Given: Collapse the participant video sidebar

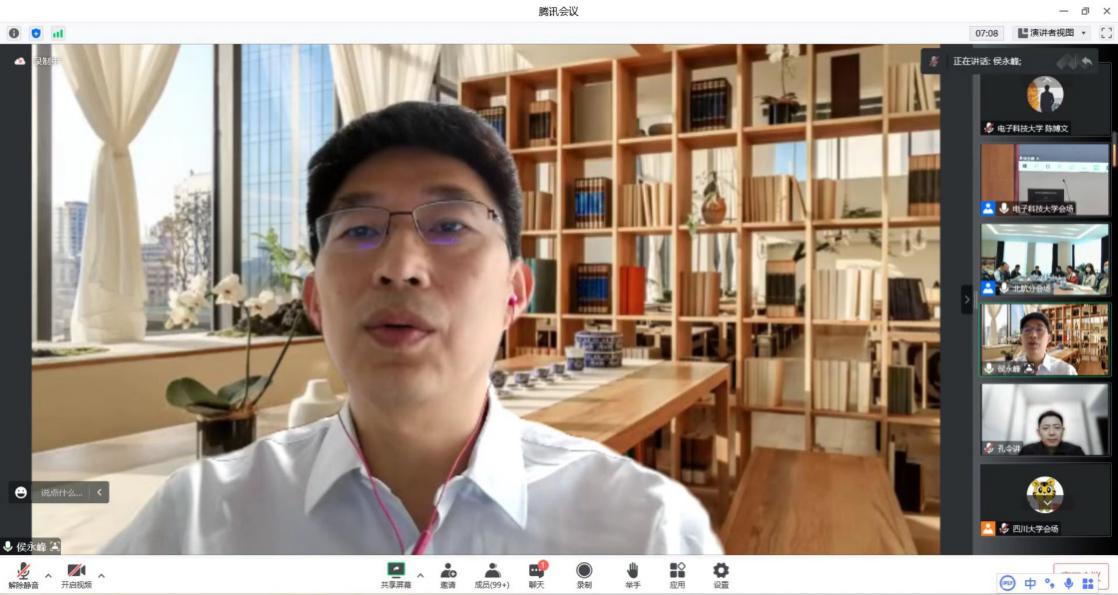Looking at the screenshot, I should click(x=966, y=299).
